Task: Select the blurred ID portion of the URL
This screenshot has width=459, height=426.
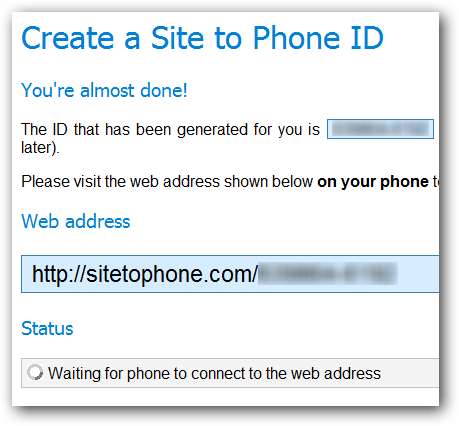Action: pyautogui.click(x=327, y=274)
